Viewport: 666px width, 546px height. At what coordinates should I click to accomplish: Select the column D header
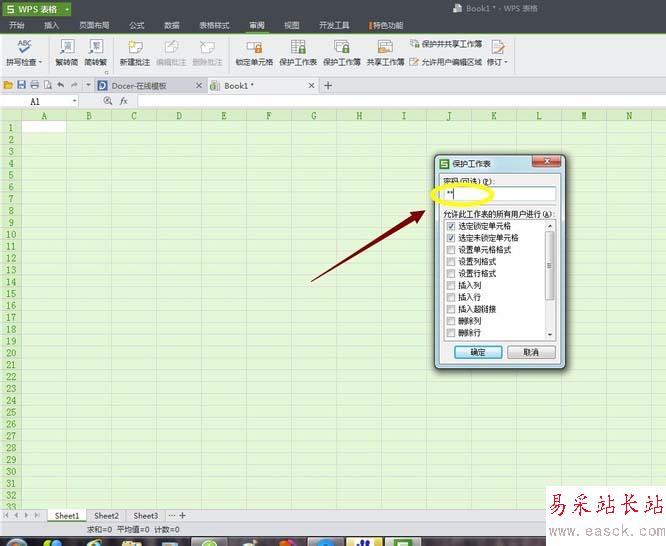click(179, 116)
